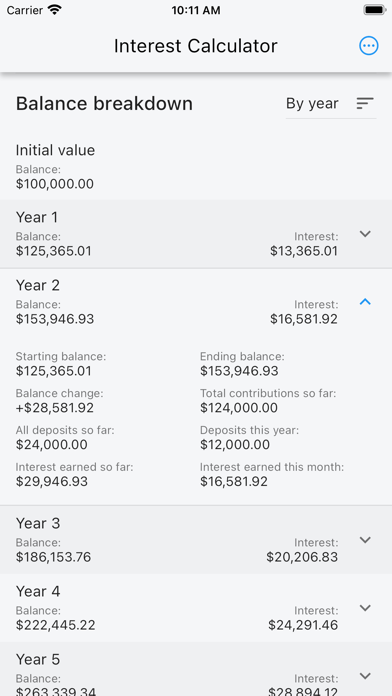Tap Interest earned so far amount
The image size is (392, 696).
(51, 482)
